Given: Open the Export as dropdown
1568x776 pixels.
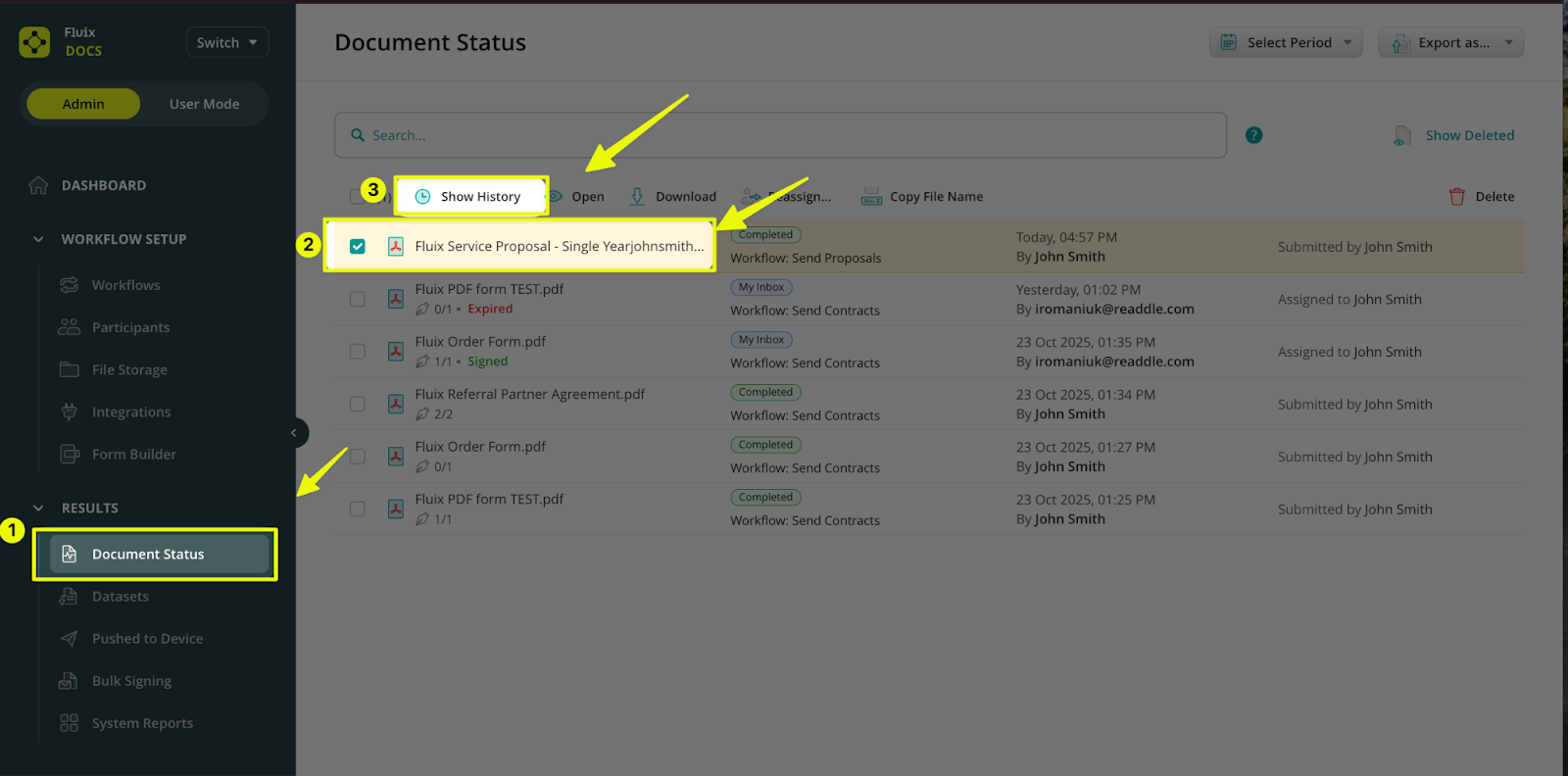Looking at the screenshot, I should (1451, 42).
